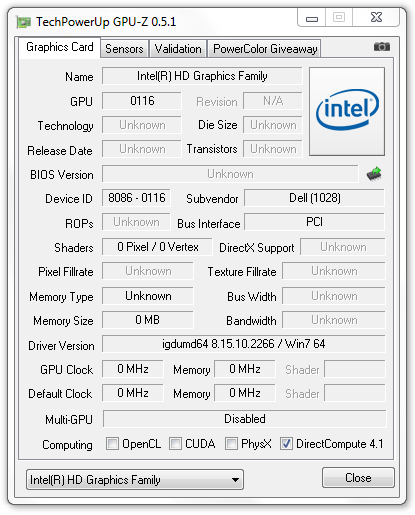Select the Graphics Card tab

[60, 47]
